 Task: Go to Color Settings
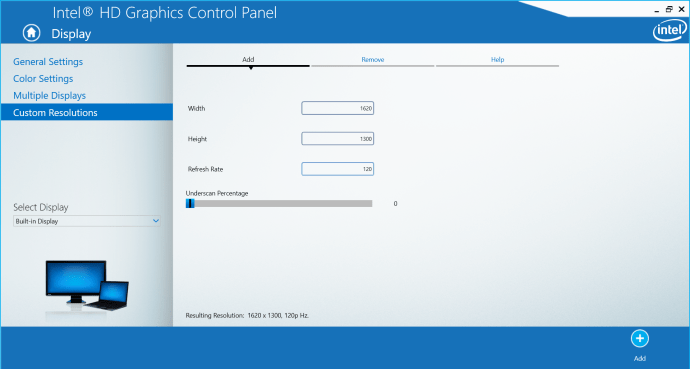pos(43,79)
